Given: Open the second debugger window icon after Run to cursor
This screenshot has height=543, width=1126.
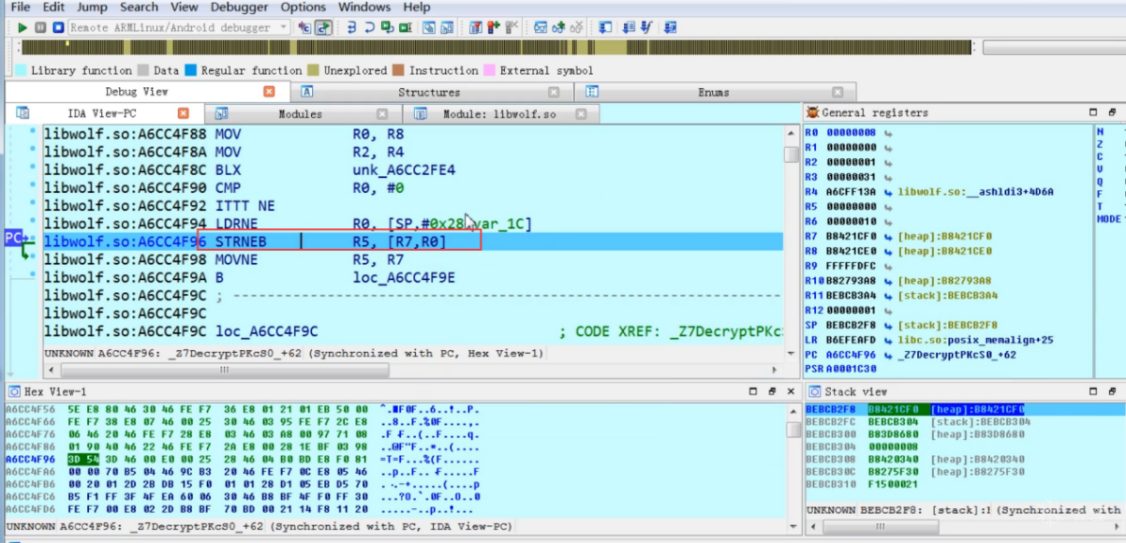Looking at the screenshot, I should [447, 27].
